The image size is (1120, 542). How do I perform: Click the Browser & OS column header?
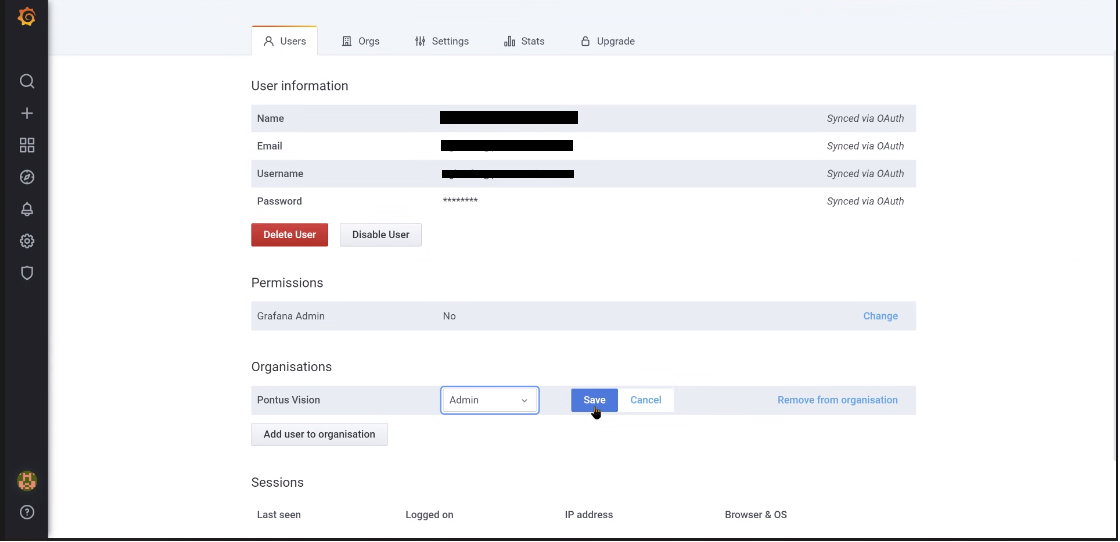point(756,515)
